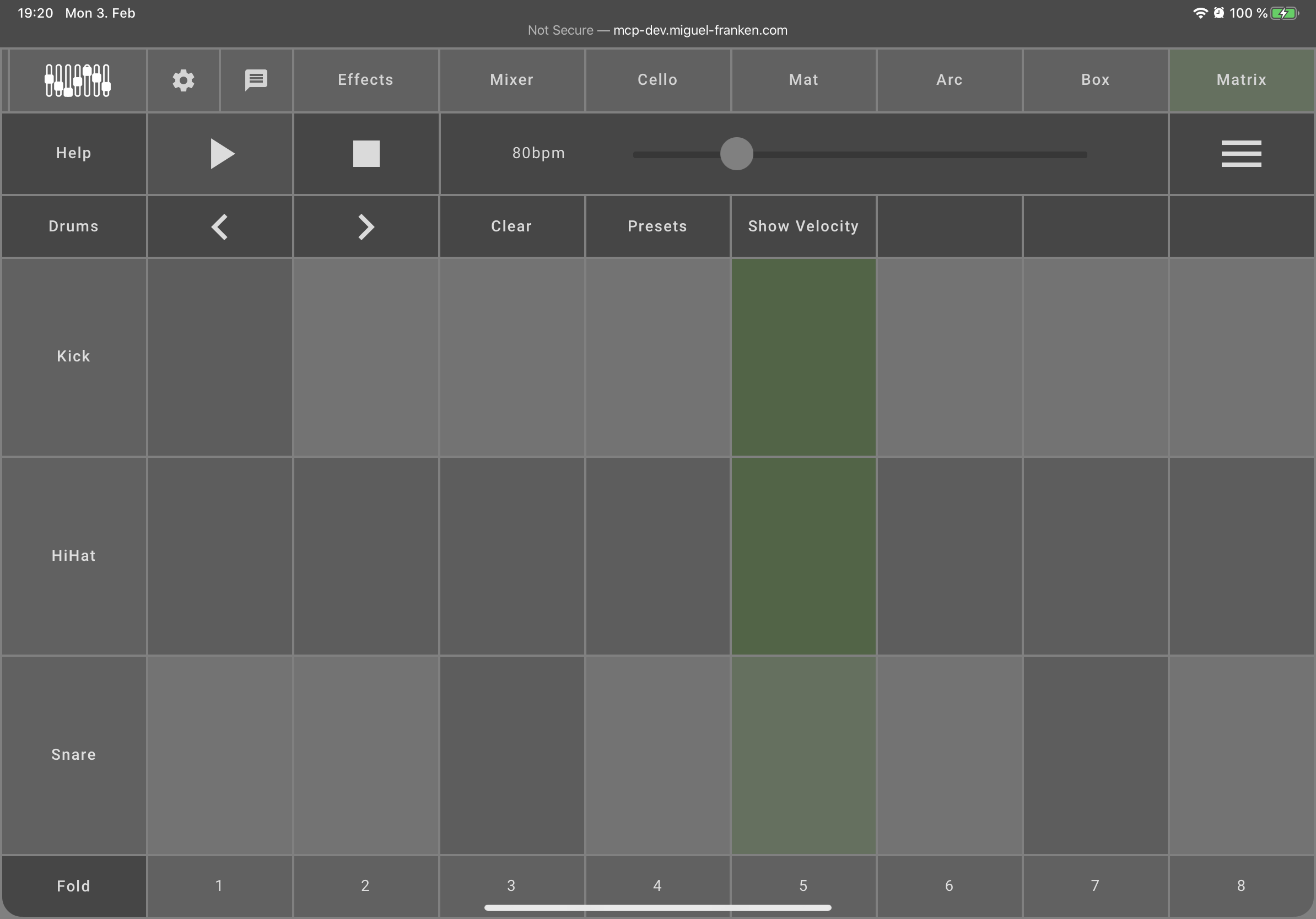Click Clear to reset drum pattern
This screenshot has width=1316, height=919.
pyautogui.click(x=511, y=226)
